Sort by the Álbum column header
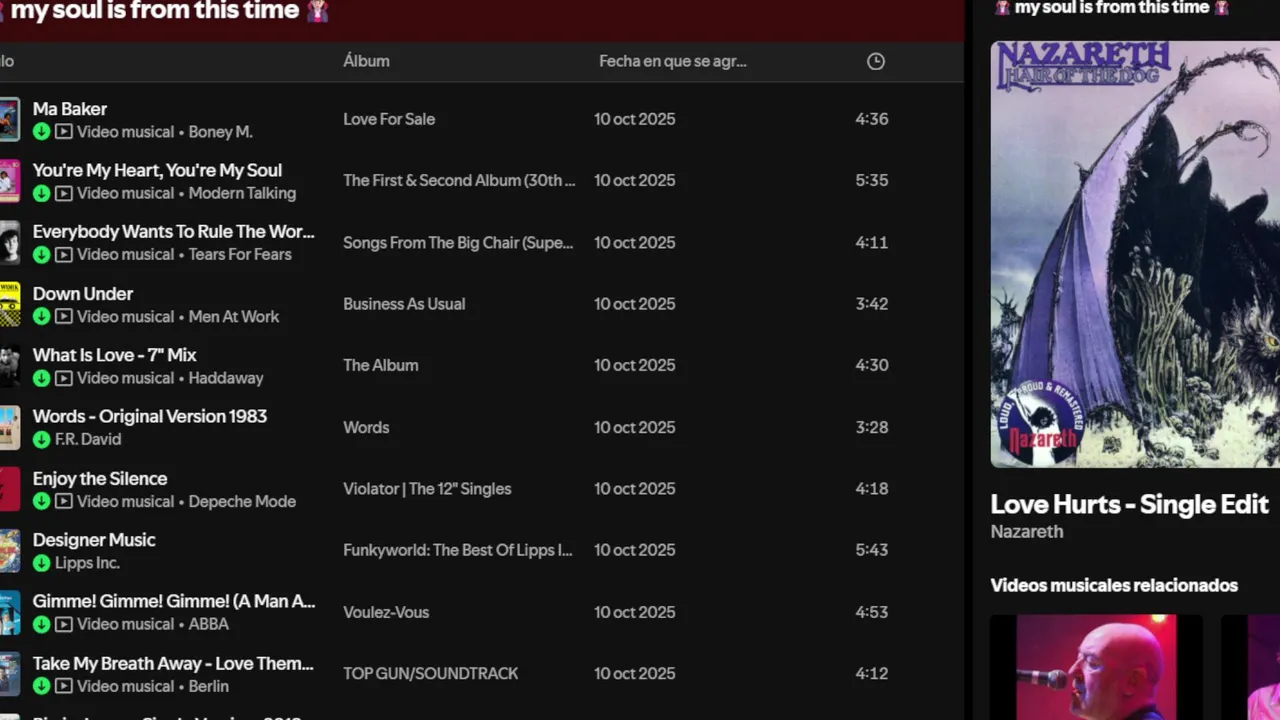This screenshot has height=720, width=1280. tap(366, 61)
